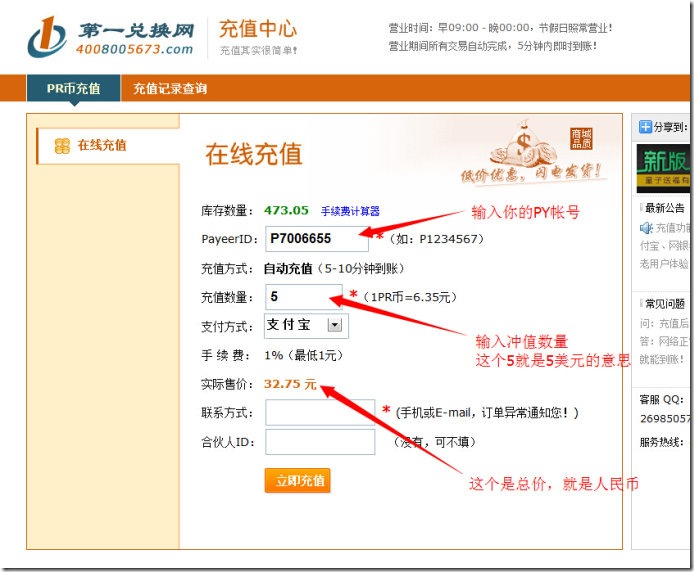The height and width of the screenshot is (572, 694).
Task: Click the 立即充值 submit button
Action: pyautogui.click(x=297, y=480)
